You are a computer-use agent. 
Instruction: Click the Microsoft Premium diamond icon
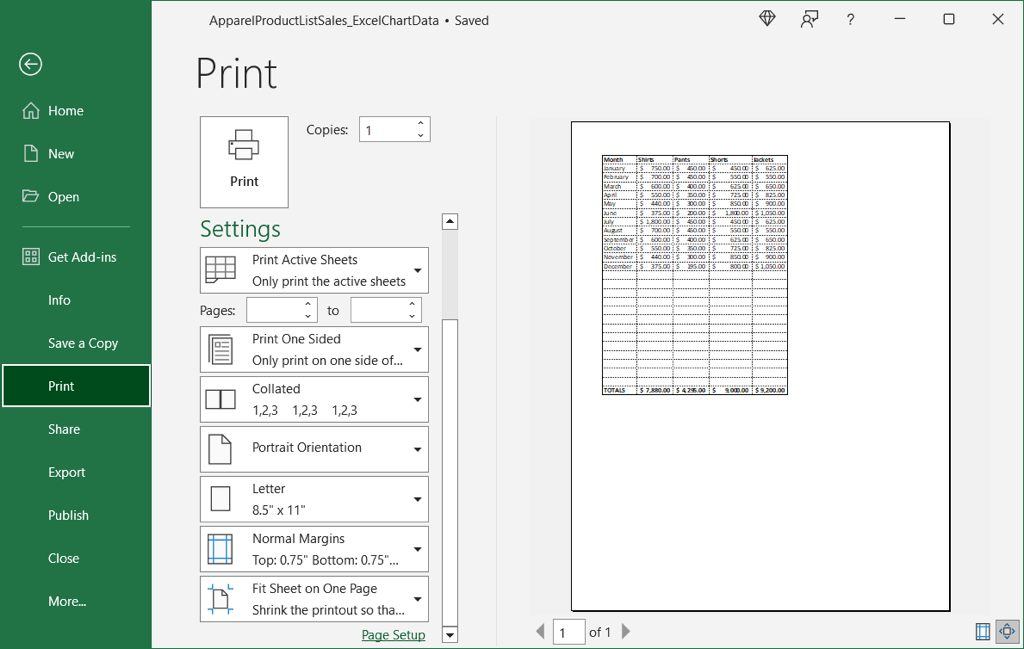767,19
